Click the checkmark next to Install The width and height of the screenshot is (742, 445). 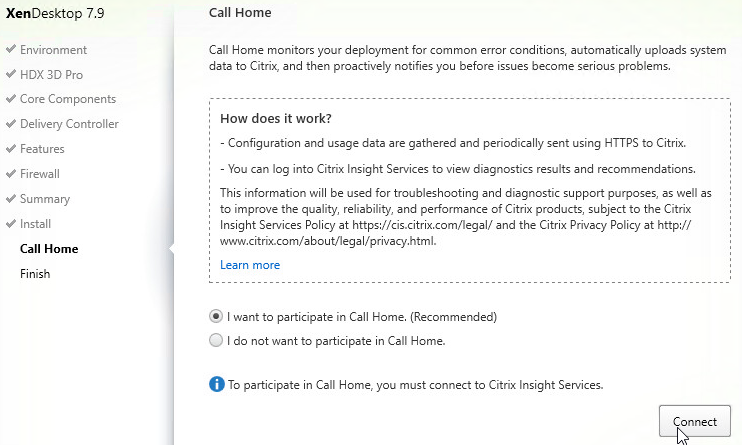click(11, 223)
